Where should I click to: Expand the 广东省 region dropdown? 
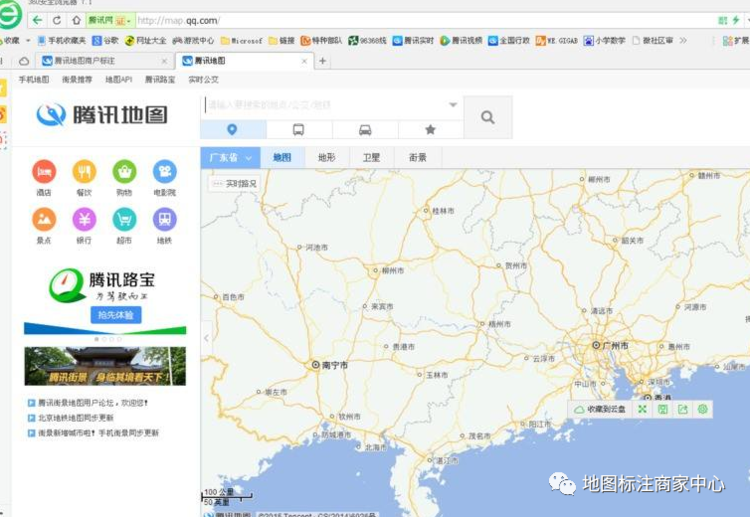click(229, 157)
